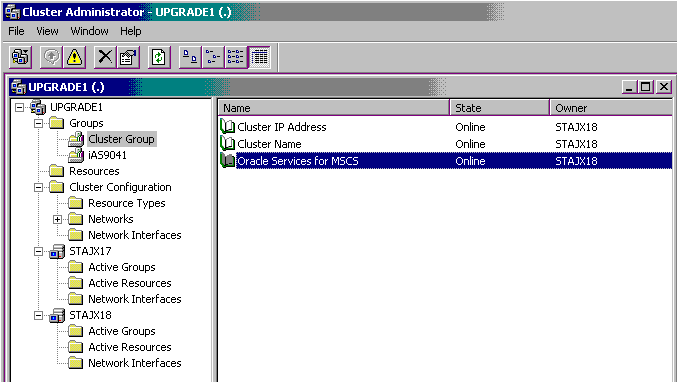Select the Cluster Name row text
Image resolution: width=677 pixels, height=382 pixels.
pos(269,144)
